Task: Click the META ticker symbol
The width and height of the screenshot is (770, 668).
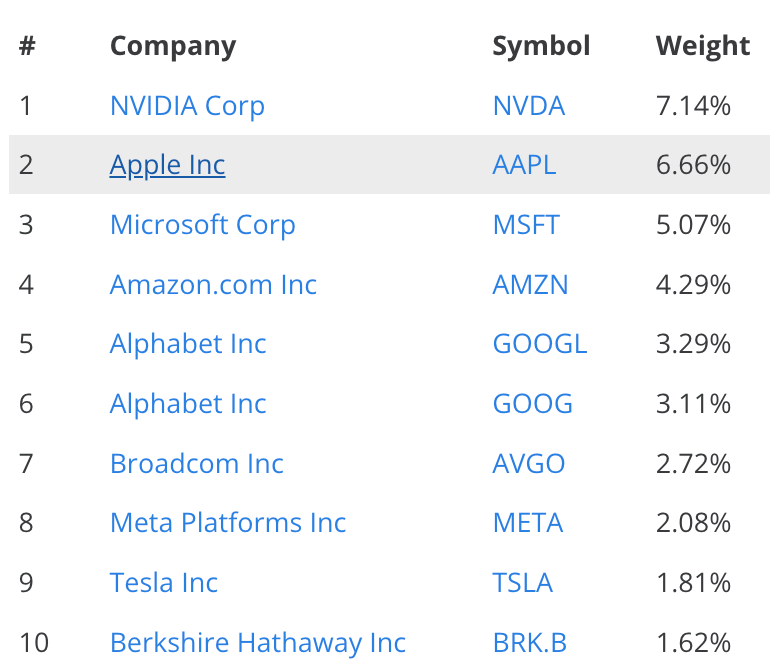Action: pos(527,523)
